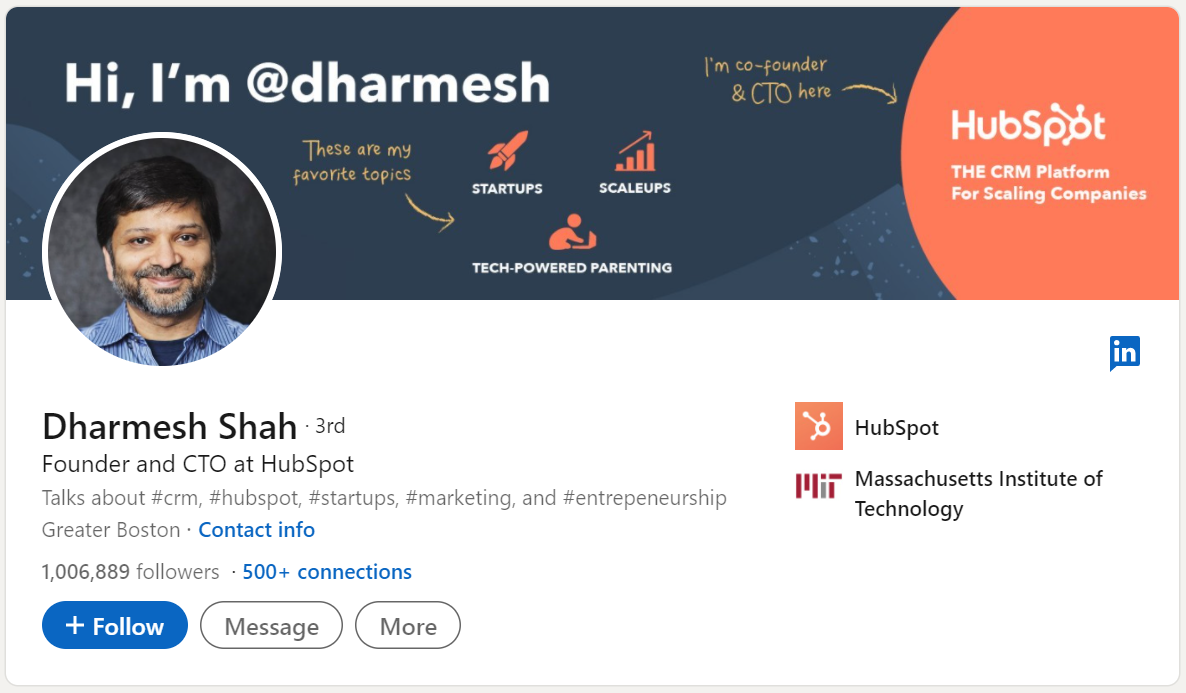View 500+ connections
The image size is (1186, 693).
click(x=326, y=571)
